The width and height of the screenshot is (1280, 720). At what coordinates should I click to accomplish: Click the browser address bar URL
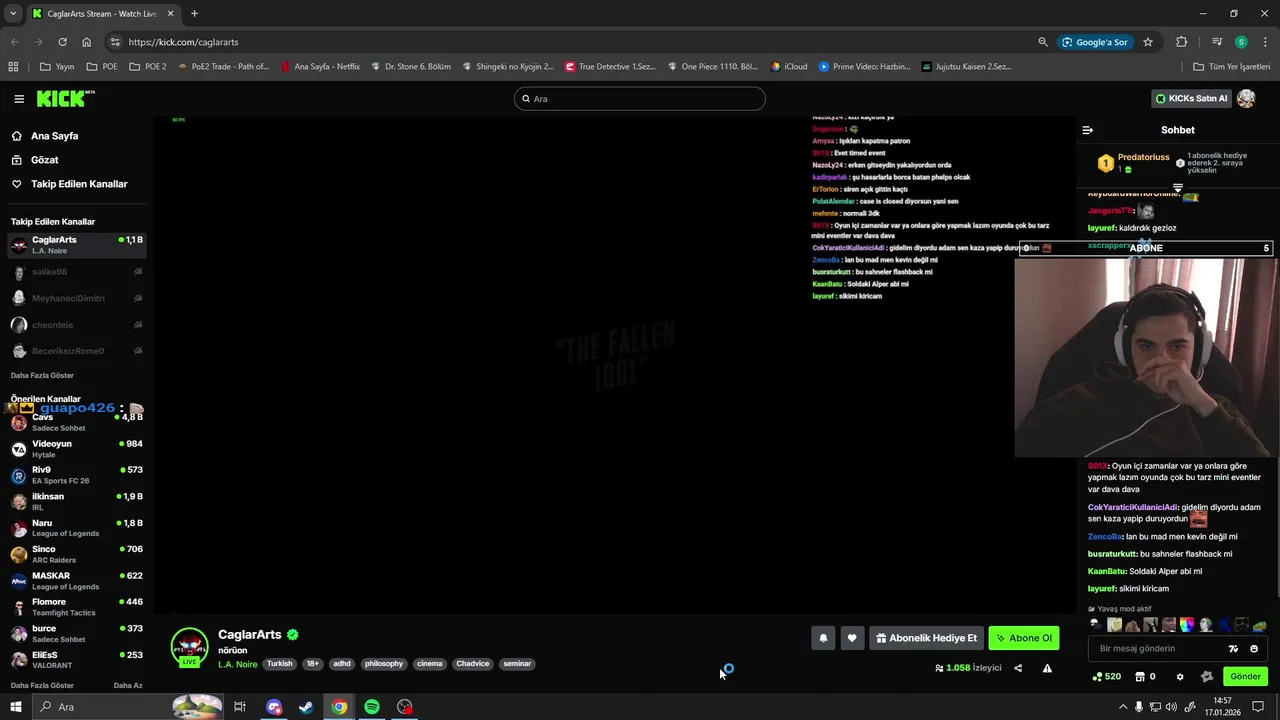[183, 42]
